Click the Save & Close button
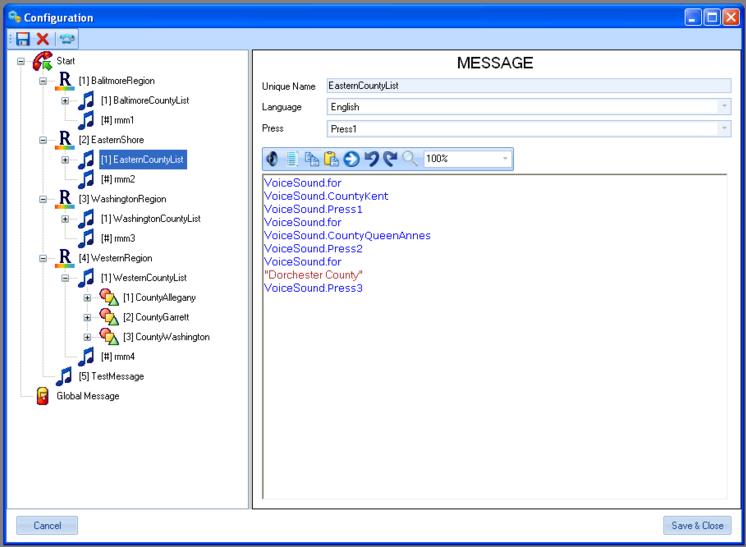 [696, 526]
